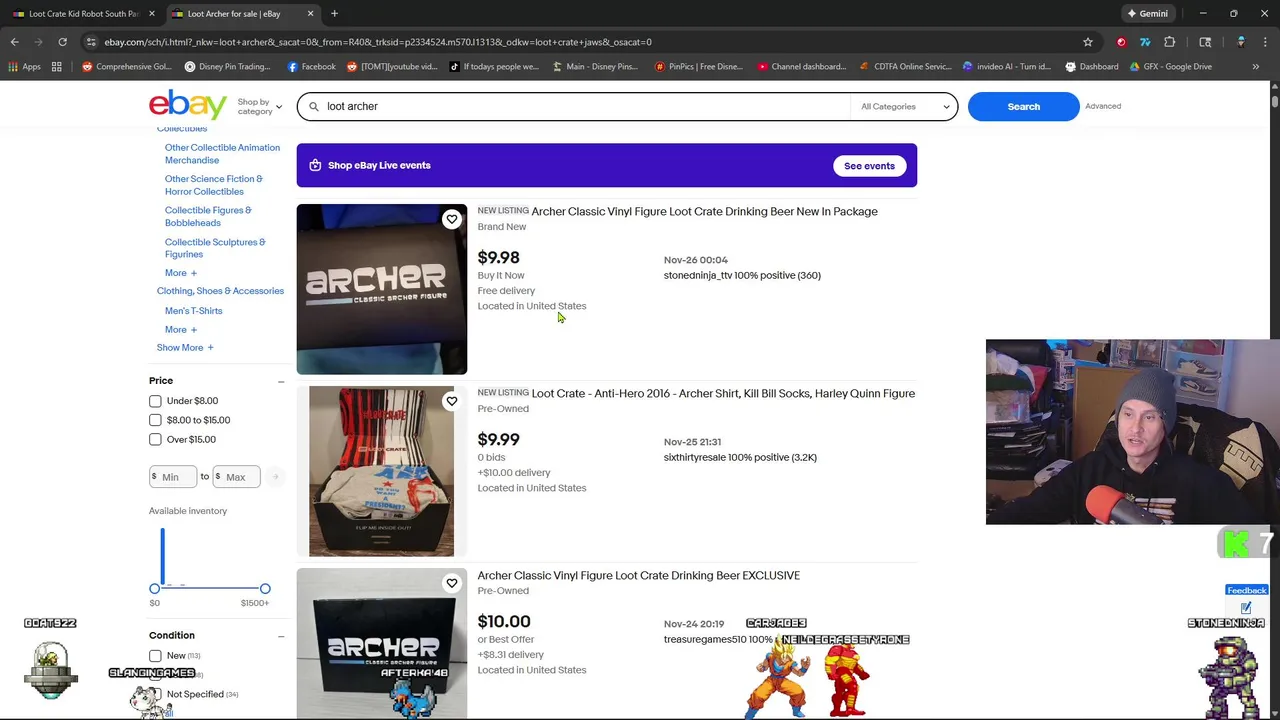Open the invideo AI bookmark
This screenshot has height=720, width=1280.
pyautogui.click(x=1007, y=67)
